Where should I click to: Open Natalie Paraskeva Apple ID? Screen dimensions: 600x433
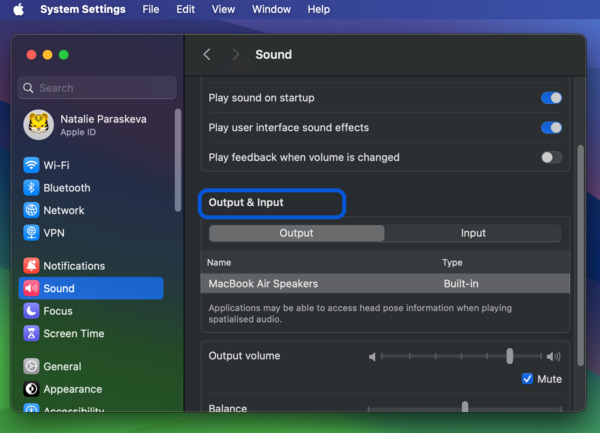[x=91, y=125]
